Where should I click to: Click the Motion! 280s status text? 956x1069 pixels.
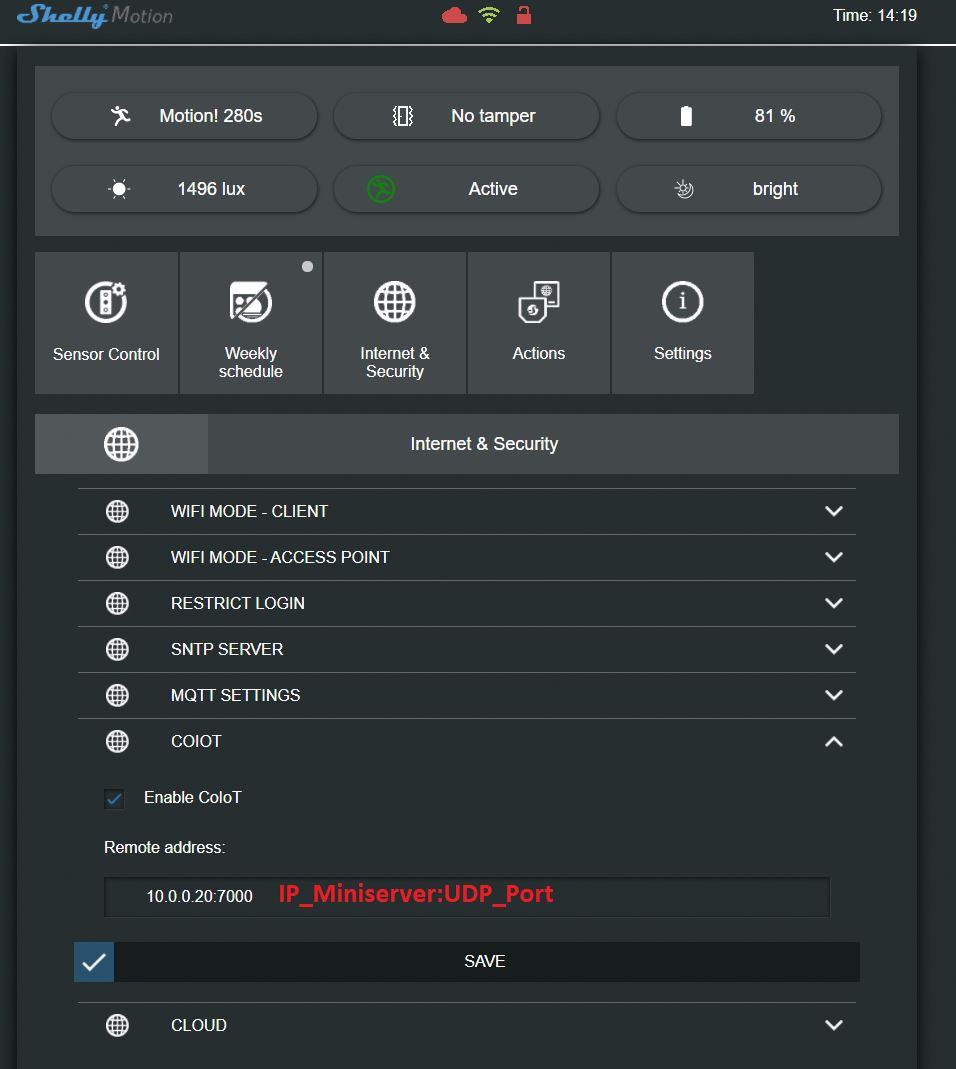[211, 116]
